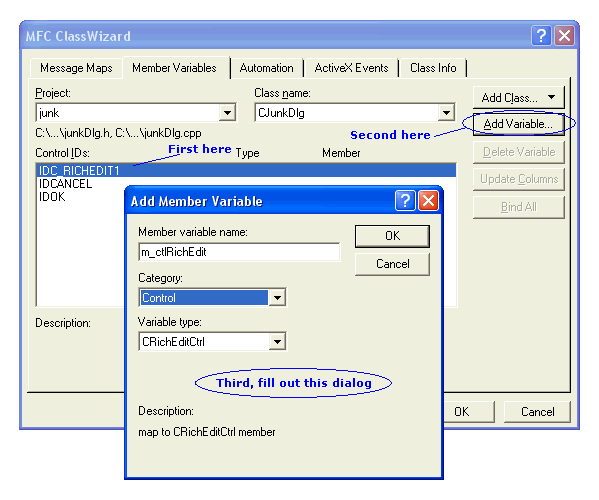Click the Bind All button
Image resolution: width=599 pixels, height=500 pixels.
point(518,207)
